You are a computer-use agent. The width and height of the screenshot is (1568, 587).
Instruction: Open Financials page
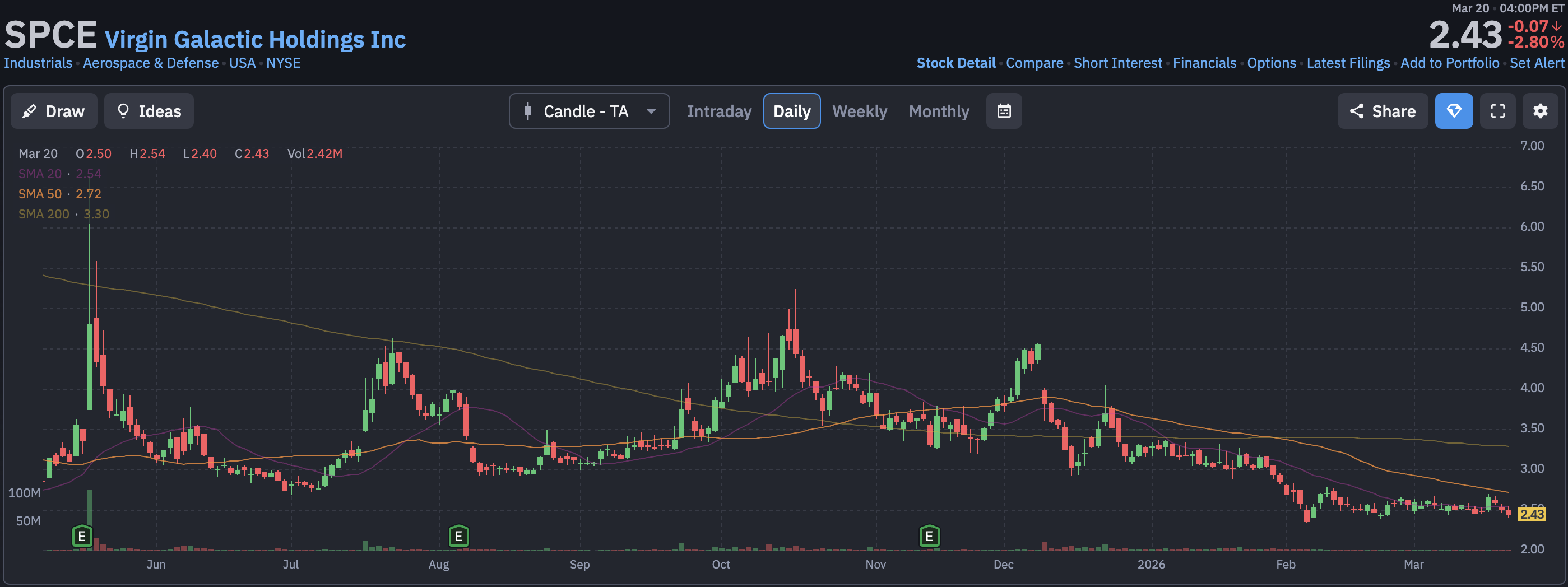(x=1204, y=63)
